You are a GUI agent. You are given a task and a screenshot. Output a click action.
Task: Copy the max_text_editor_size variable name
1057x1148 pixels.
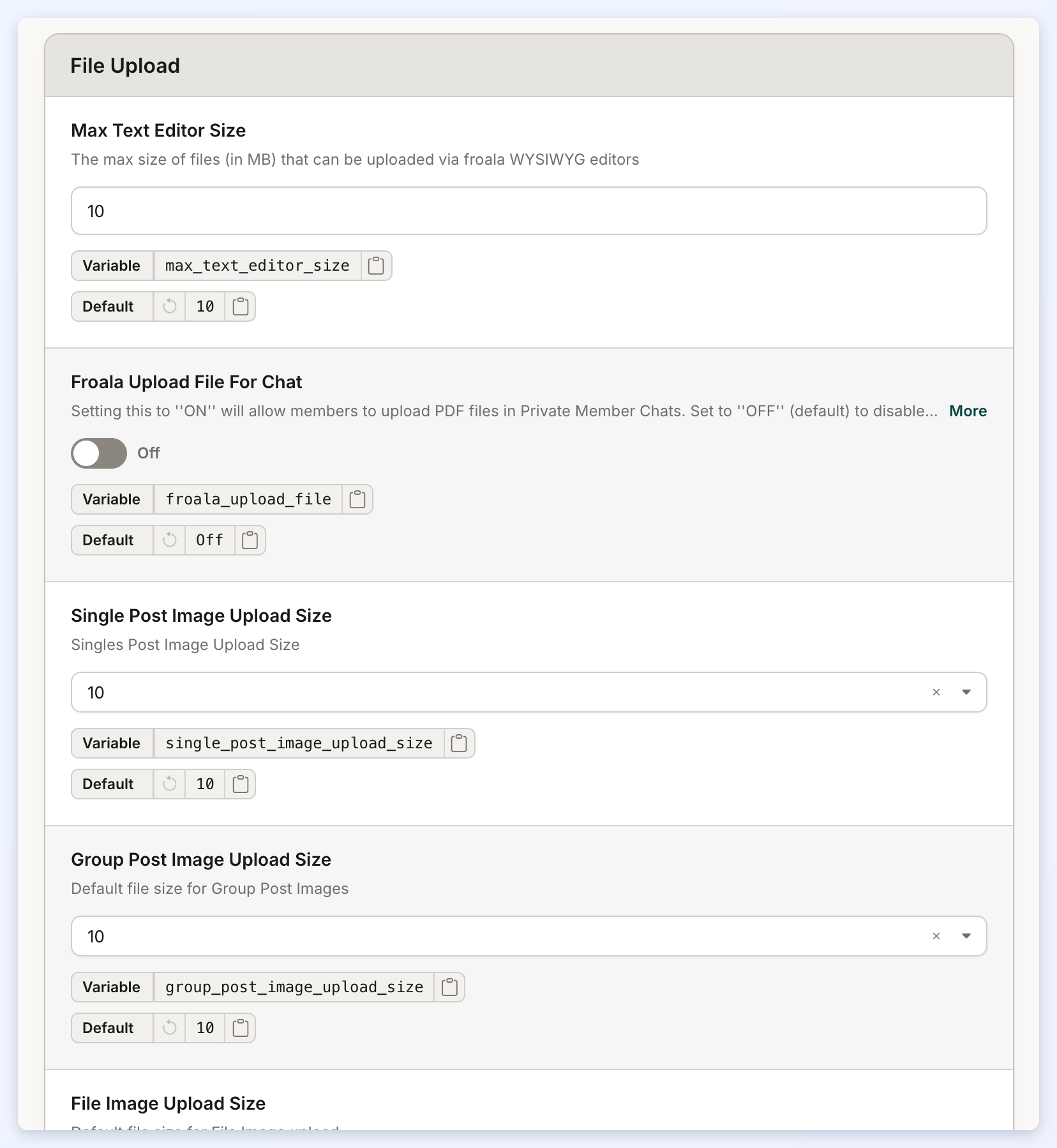point(376,266)
